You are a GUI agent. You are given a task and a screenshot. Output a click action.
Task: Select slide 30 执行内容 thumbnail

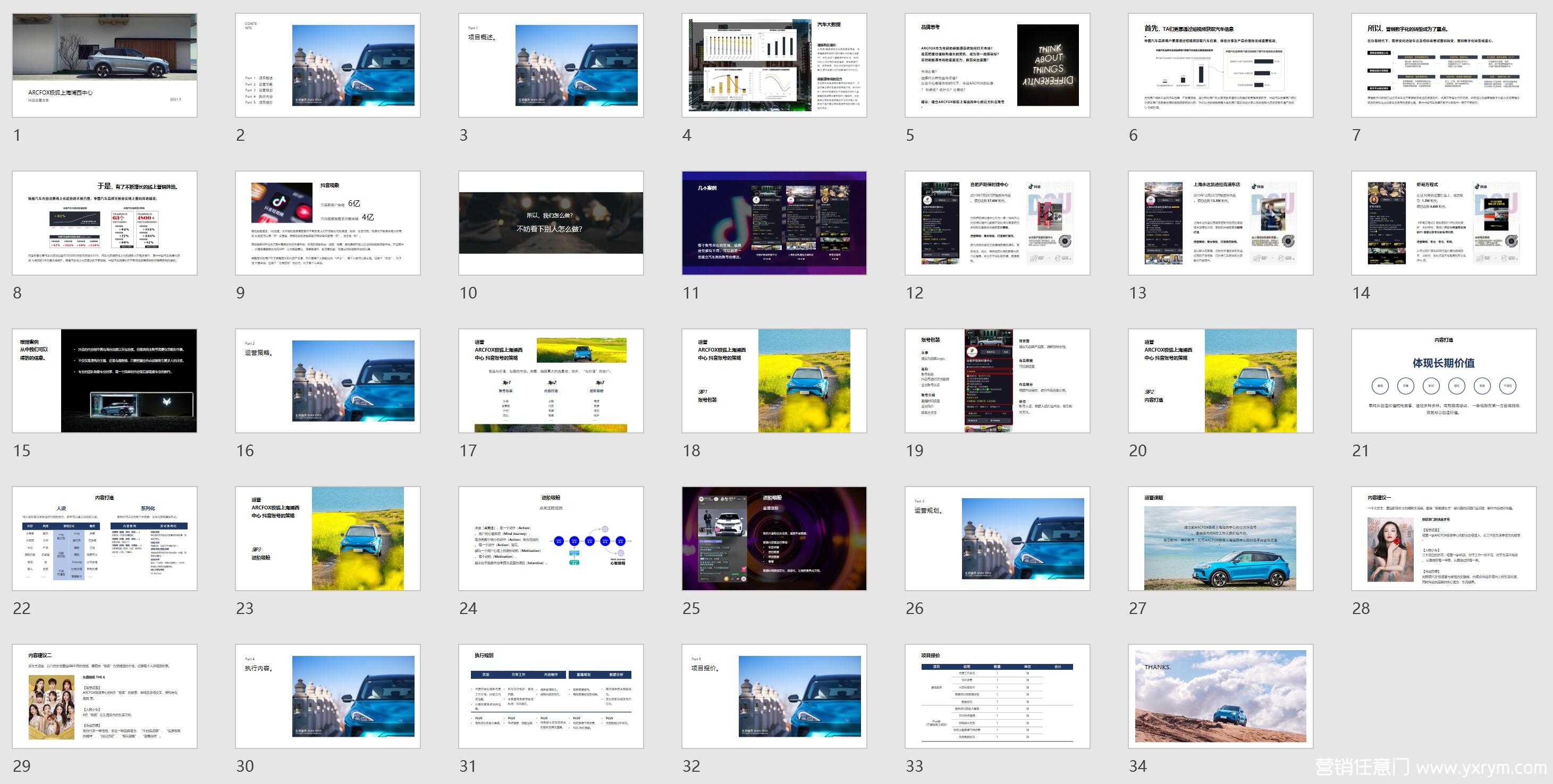click(x=327, y=696)
